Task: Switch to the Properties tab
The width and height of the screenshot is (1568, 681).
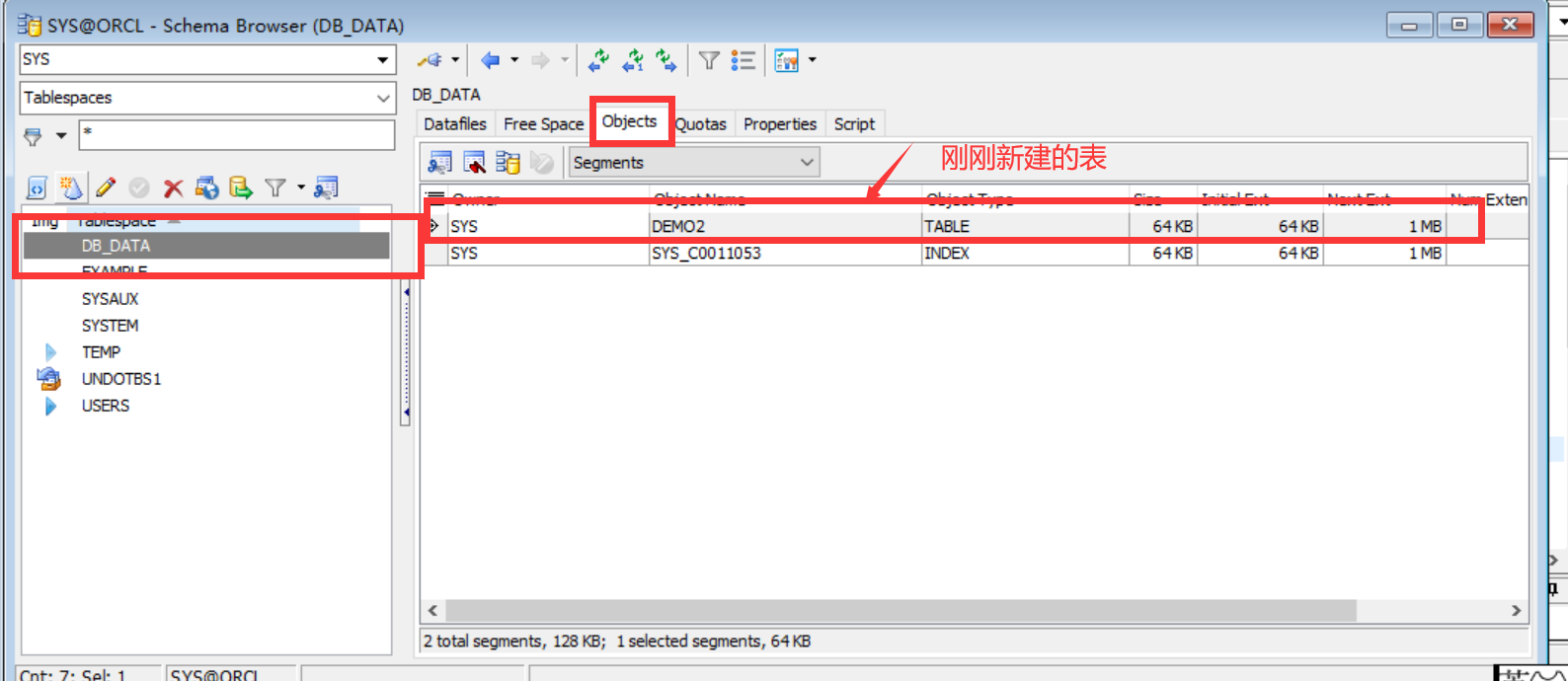Action: tap(780, 124)
